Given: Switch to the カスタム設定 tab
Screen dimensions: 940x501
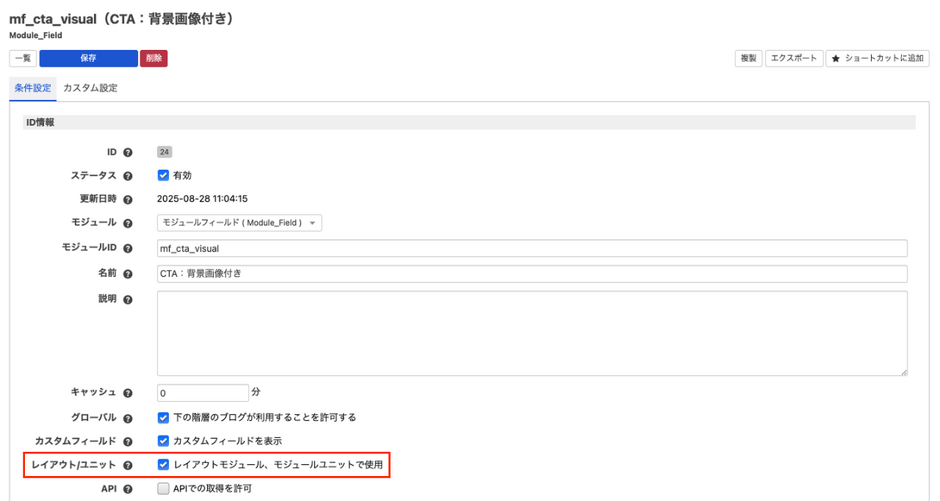Looking at the screenshot, I should 90,88.
